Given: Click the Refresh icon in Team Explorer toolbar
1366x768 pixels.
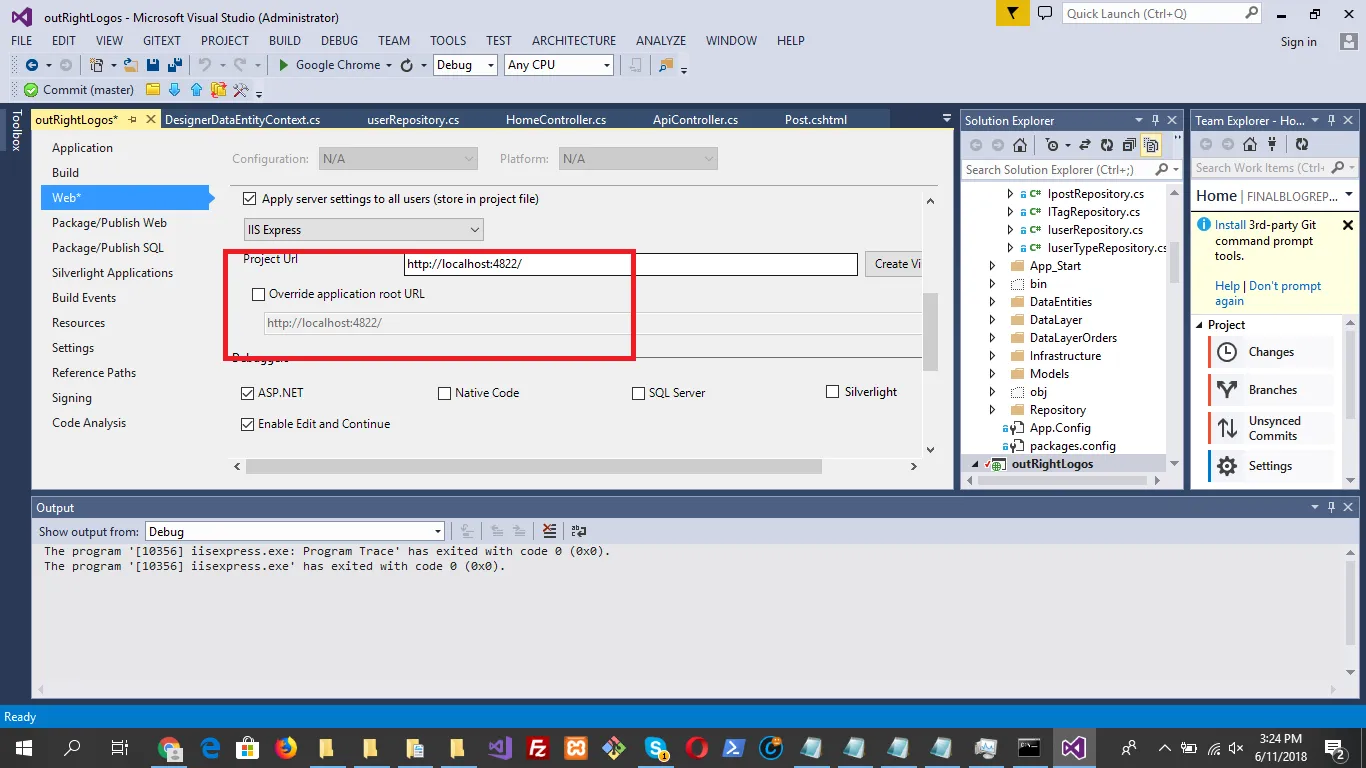Looking at the screenshot, I should coord(1301,144).
